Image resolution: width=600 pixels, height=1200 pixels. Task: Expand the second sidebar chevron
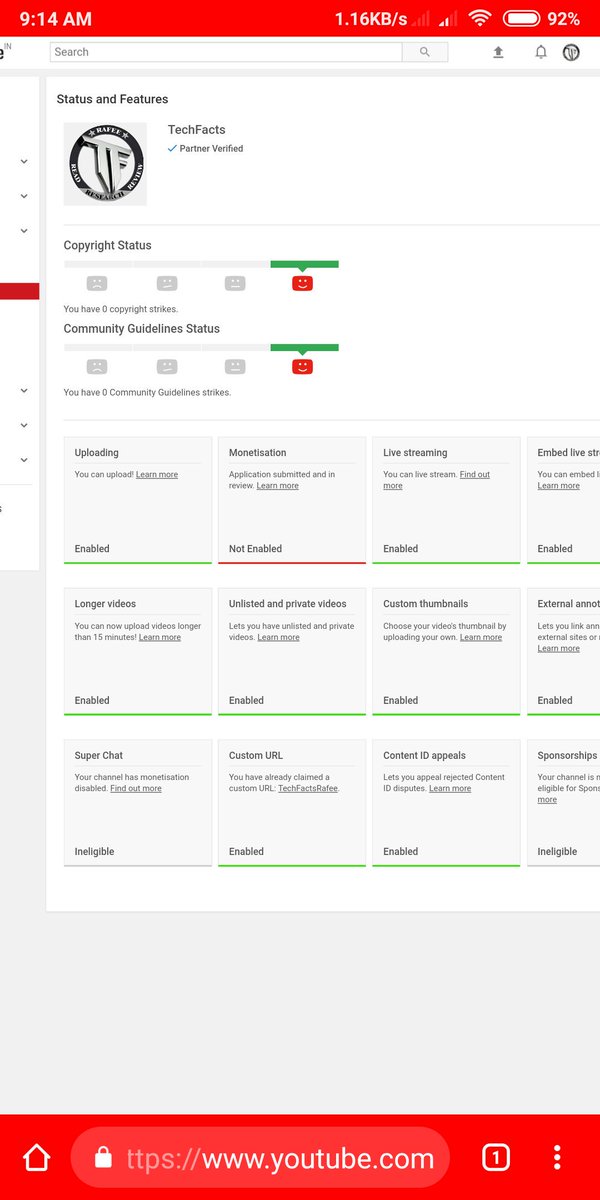24,196
